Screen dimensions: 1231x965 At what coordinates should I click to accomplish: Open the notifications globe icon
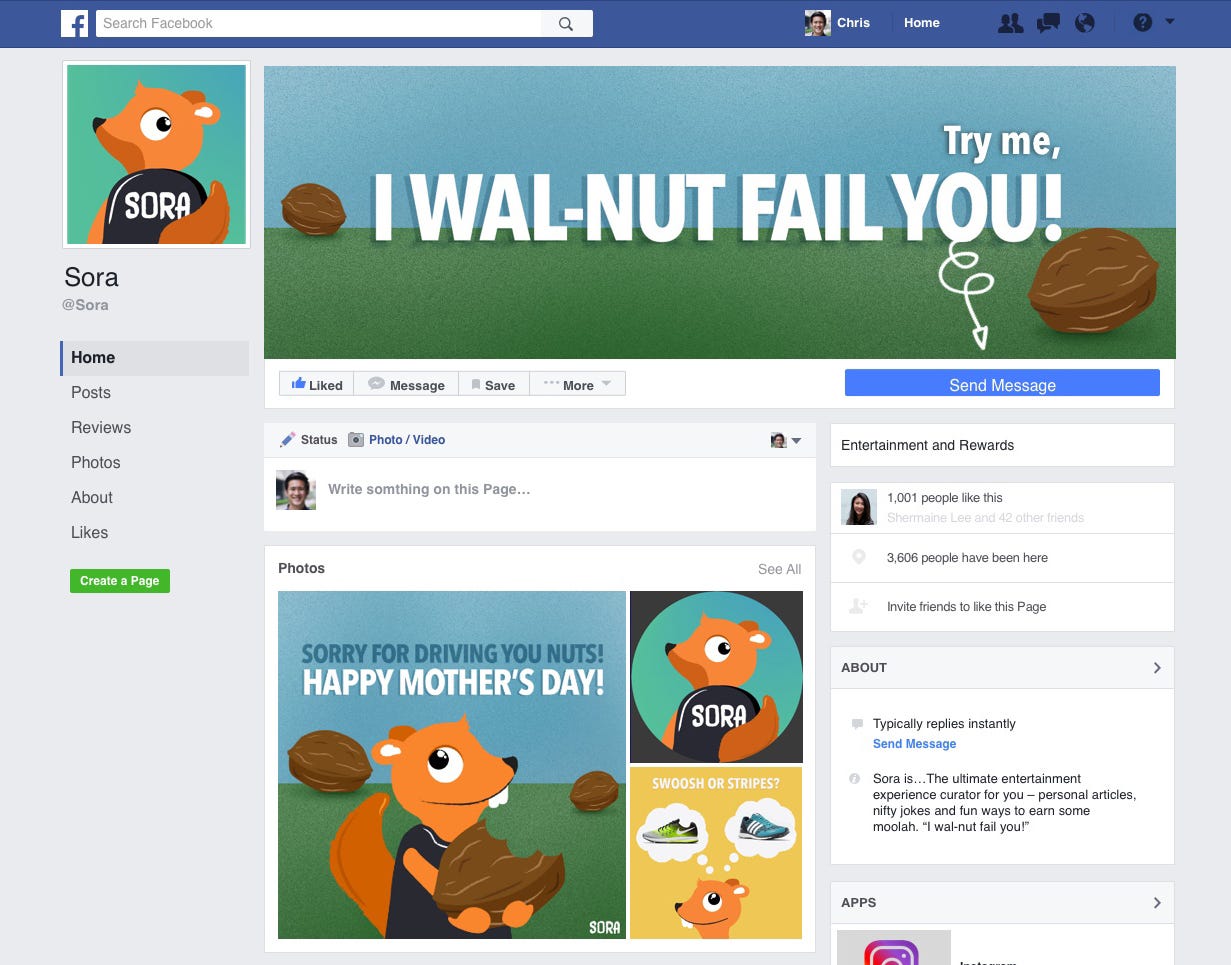[1085, 23]
